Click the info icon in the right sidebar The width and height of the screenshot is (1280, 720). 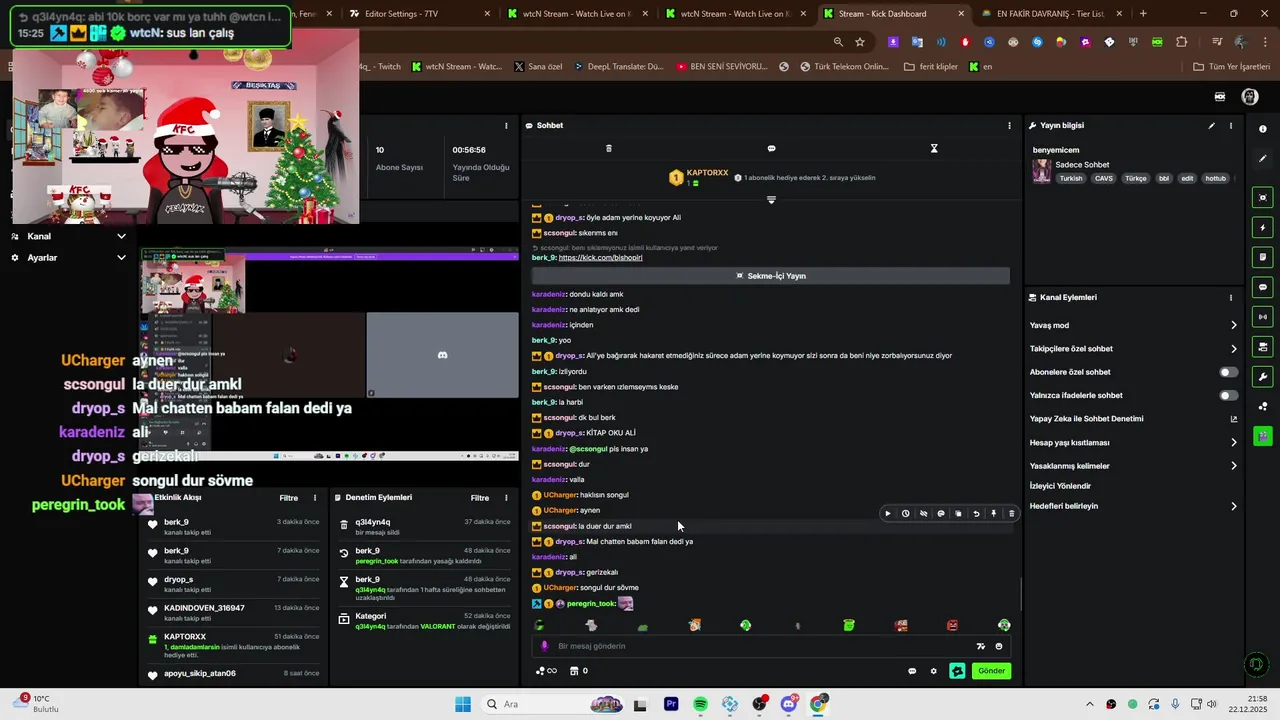pos(1263,129)
